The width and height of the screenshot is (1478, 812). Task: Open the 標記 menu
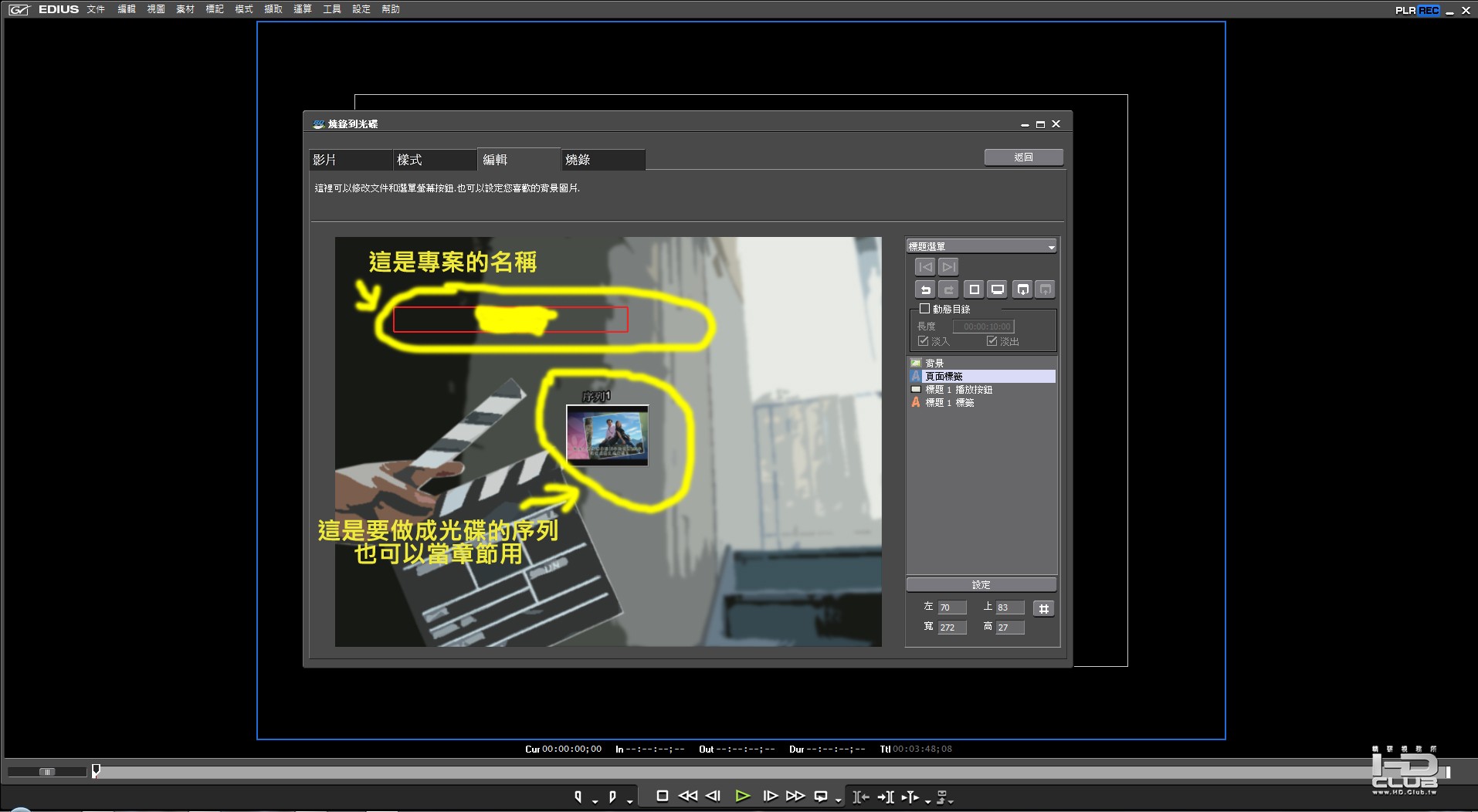(215, 9)
